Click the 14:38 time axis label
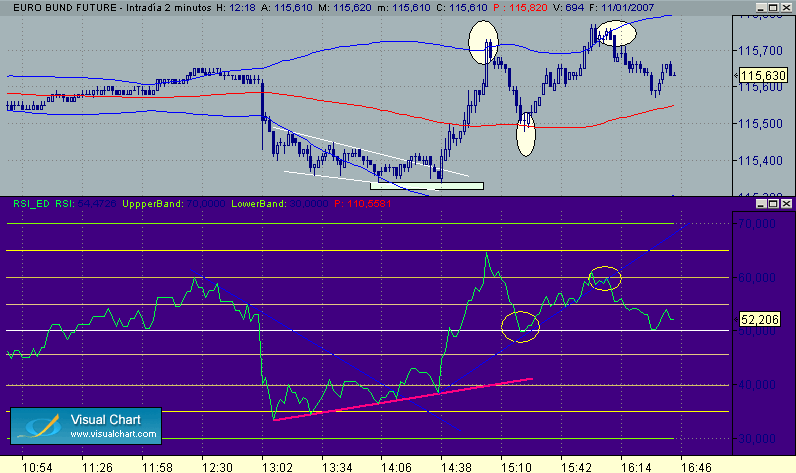 (456, 467)
